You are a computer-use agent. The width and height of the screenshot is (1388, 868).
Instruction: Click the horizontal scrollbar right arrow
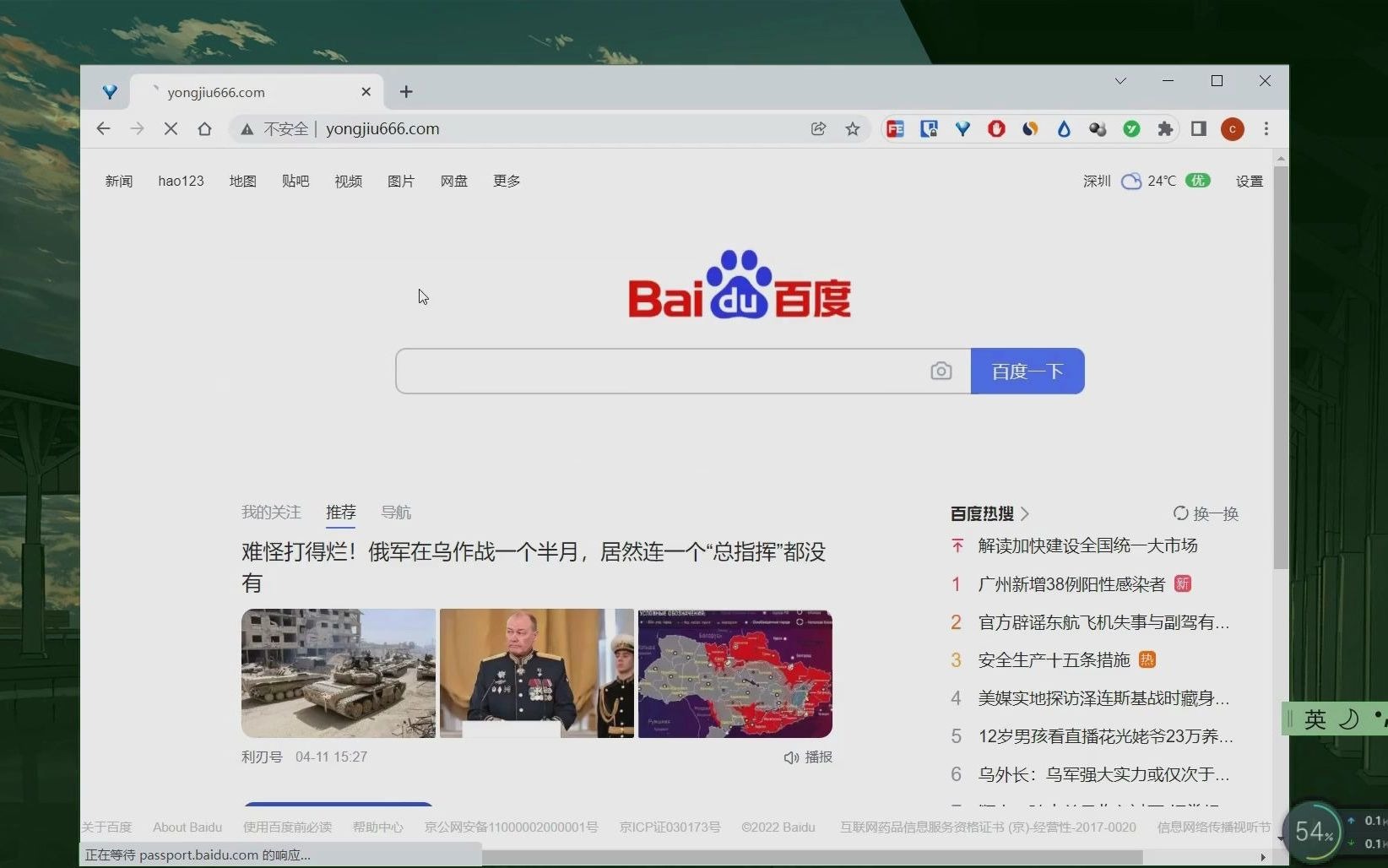pyautogui.click(x=1263, y=857)
